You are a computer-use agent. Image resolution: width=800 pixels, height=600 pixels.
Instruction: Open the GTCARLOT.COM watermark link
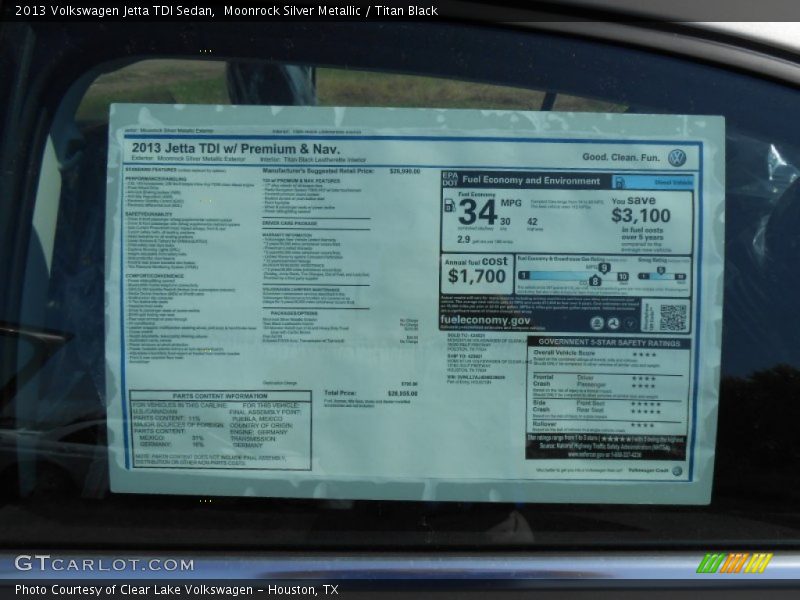[104, 564]
